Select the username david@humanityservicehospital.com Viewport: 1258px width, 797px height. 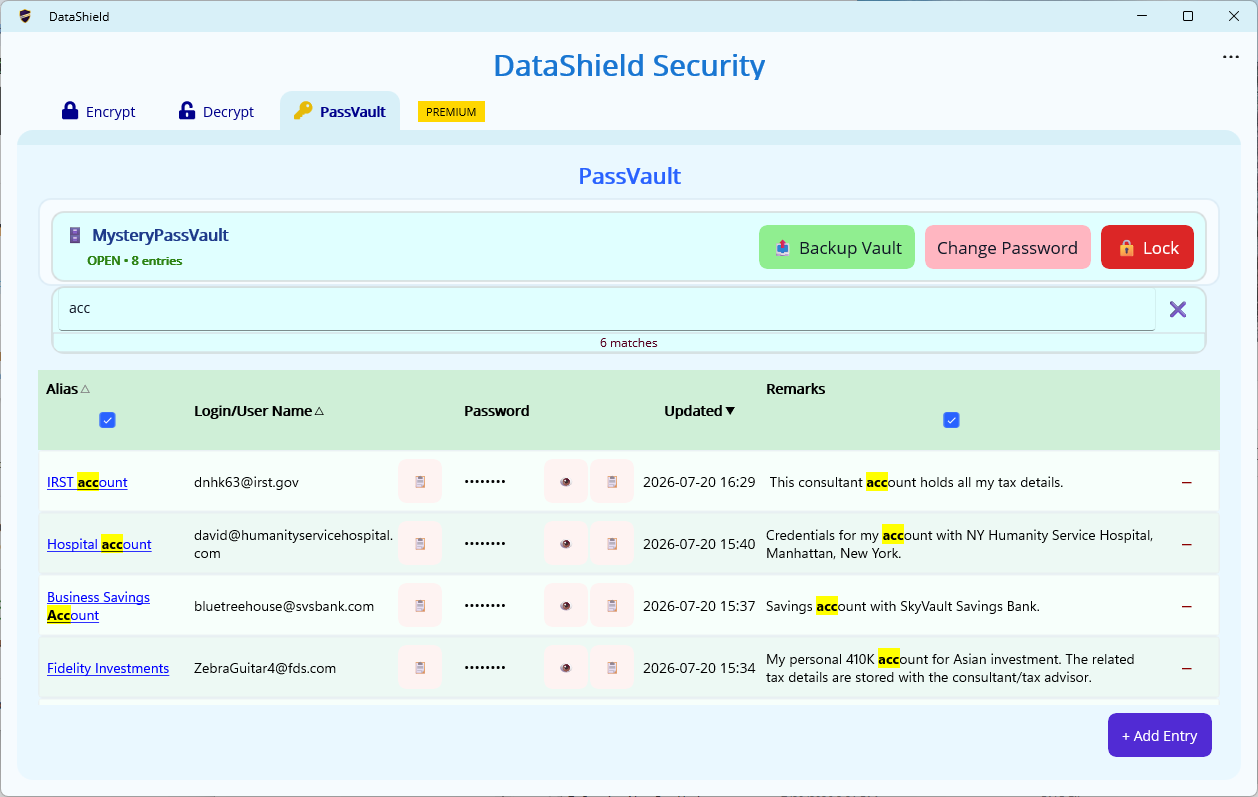click(294, 544)
